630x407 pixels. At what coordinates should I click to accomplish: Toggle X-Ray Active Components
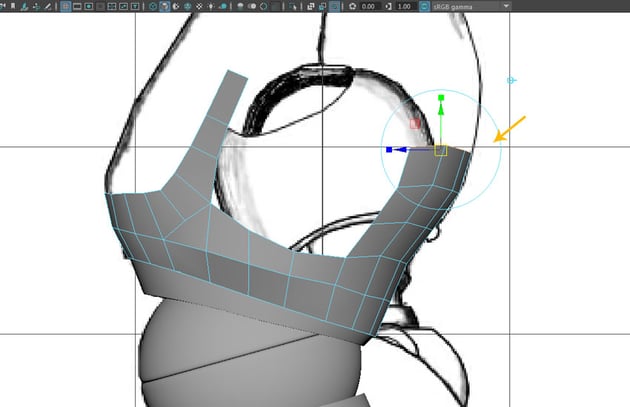[323, 6]
